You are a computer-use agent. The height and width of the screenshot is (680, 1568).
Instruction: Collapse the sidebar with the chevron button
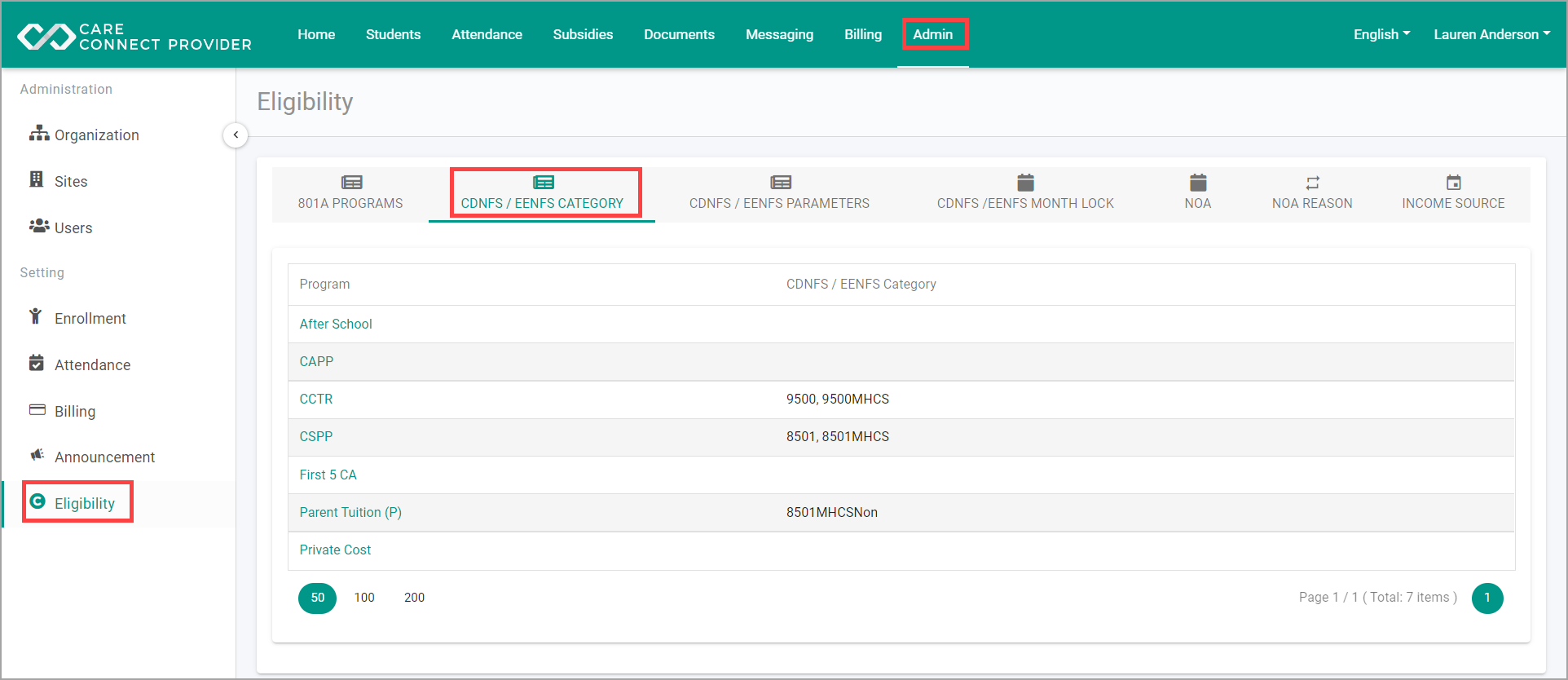pyautogui.click(x=236, y=135)
